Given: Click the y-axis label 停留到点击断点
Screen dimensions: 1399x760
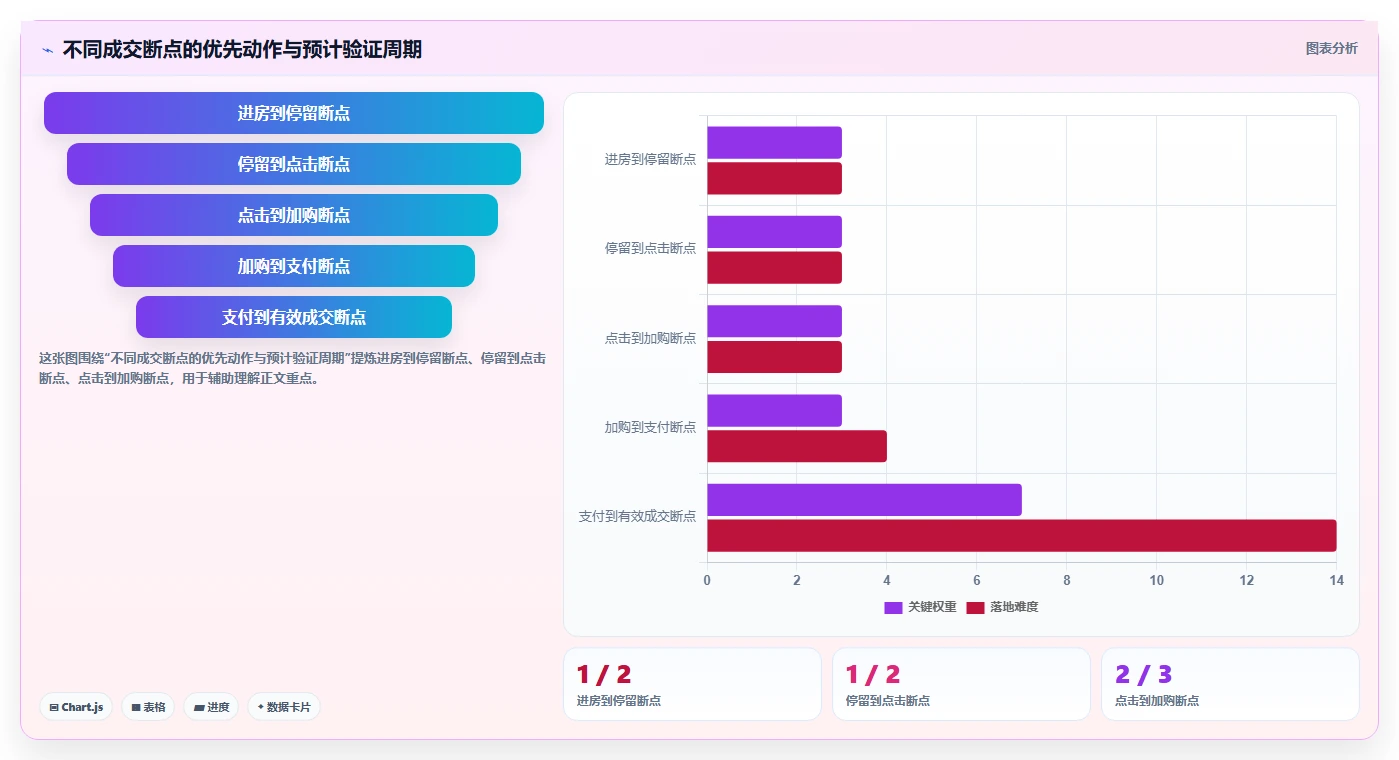Looking at the screenshot, I should [x=650, y=248].
